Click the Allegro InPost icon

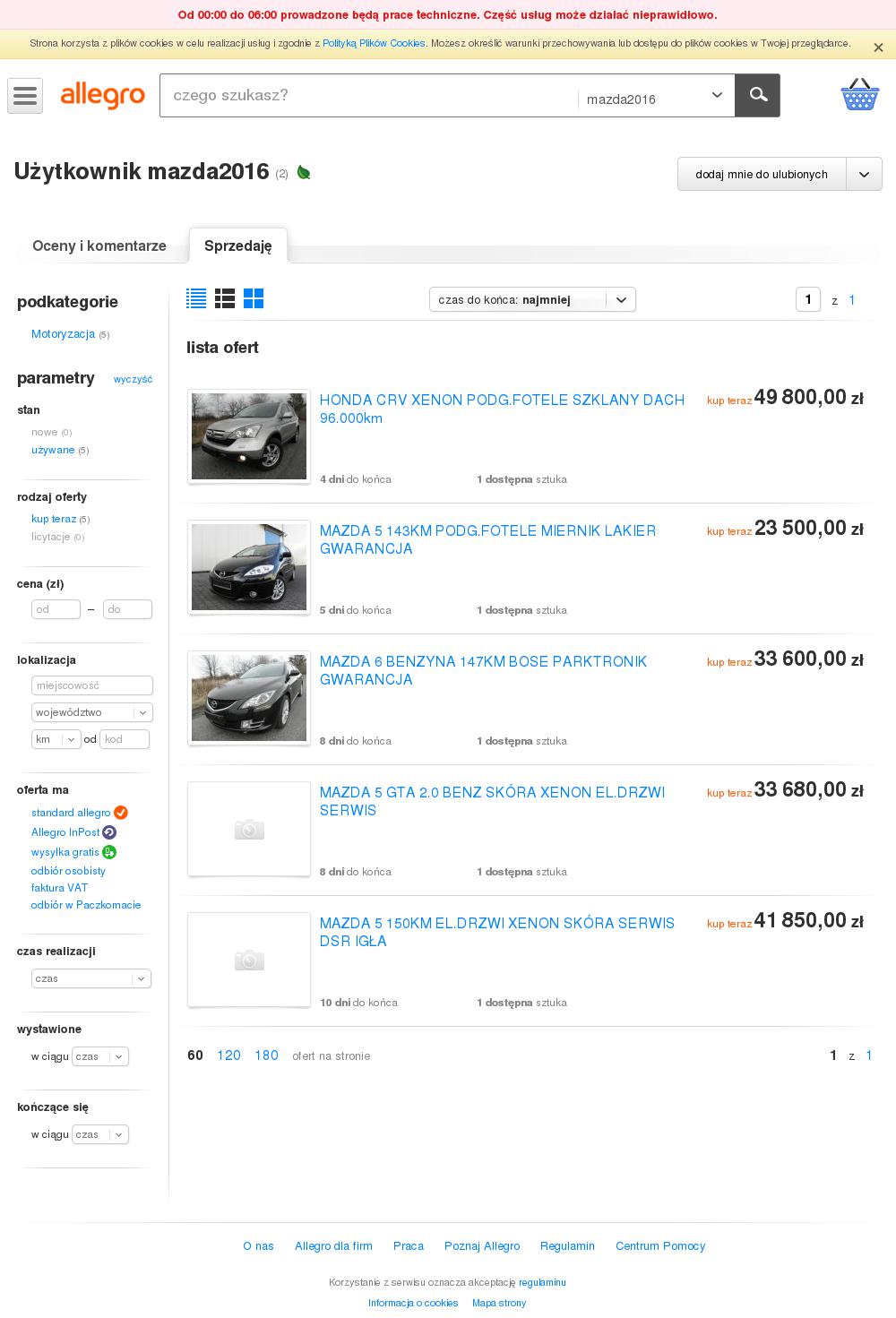point(109,832)
